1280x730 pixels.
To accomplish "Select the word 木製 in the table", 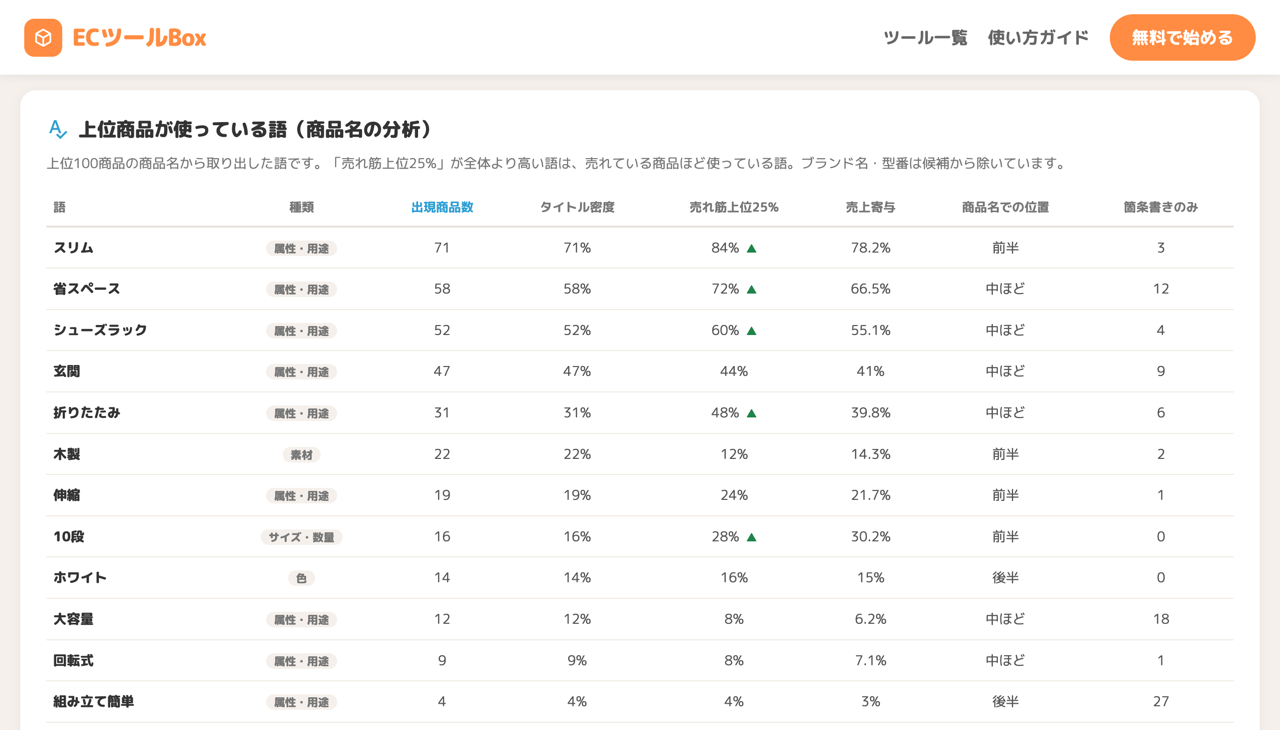I will point(66,454).
